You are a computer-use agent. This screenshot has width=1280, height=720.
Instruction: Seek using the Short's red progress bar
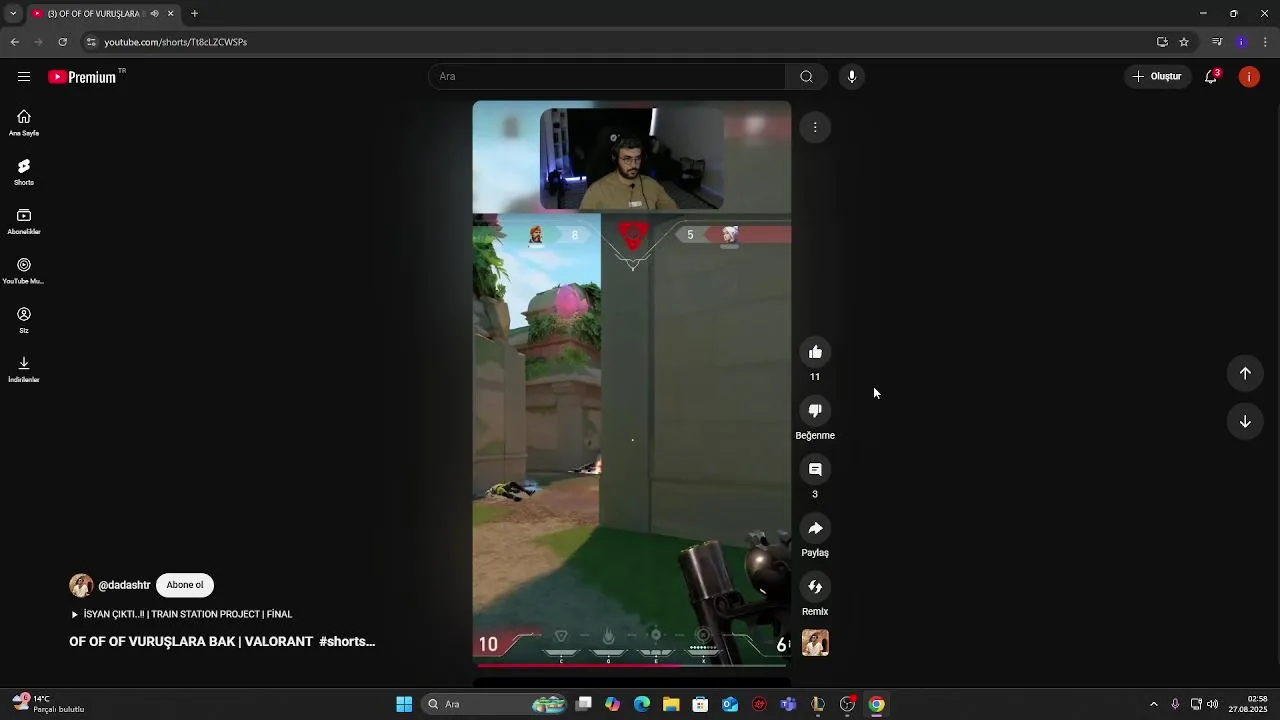point(632,664)
